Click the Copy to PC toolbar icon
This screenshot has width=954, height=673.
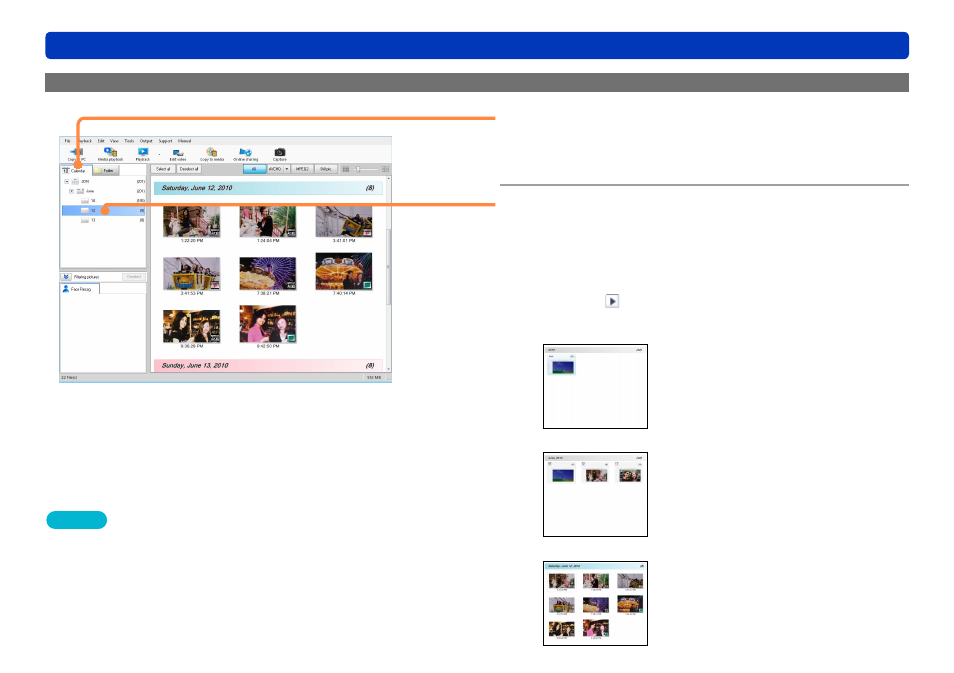[75, 152]
